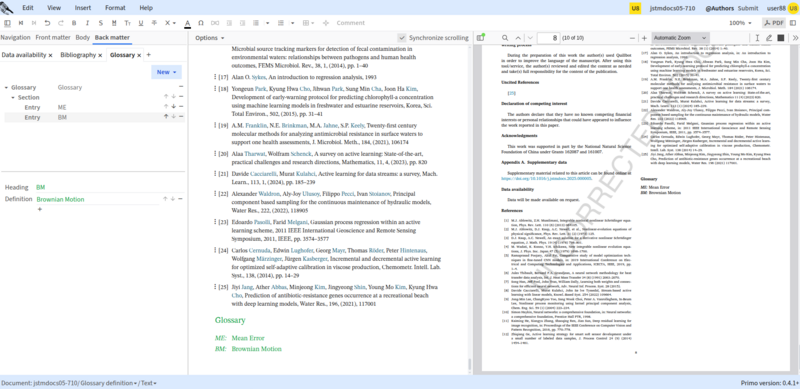The width and height of the screenshot is (800, 389).
Task: Open the 100% zoom dropdown
Action: (740, 23)
